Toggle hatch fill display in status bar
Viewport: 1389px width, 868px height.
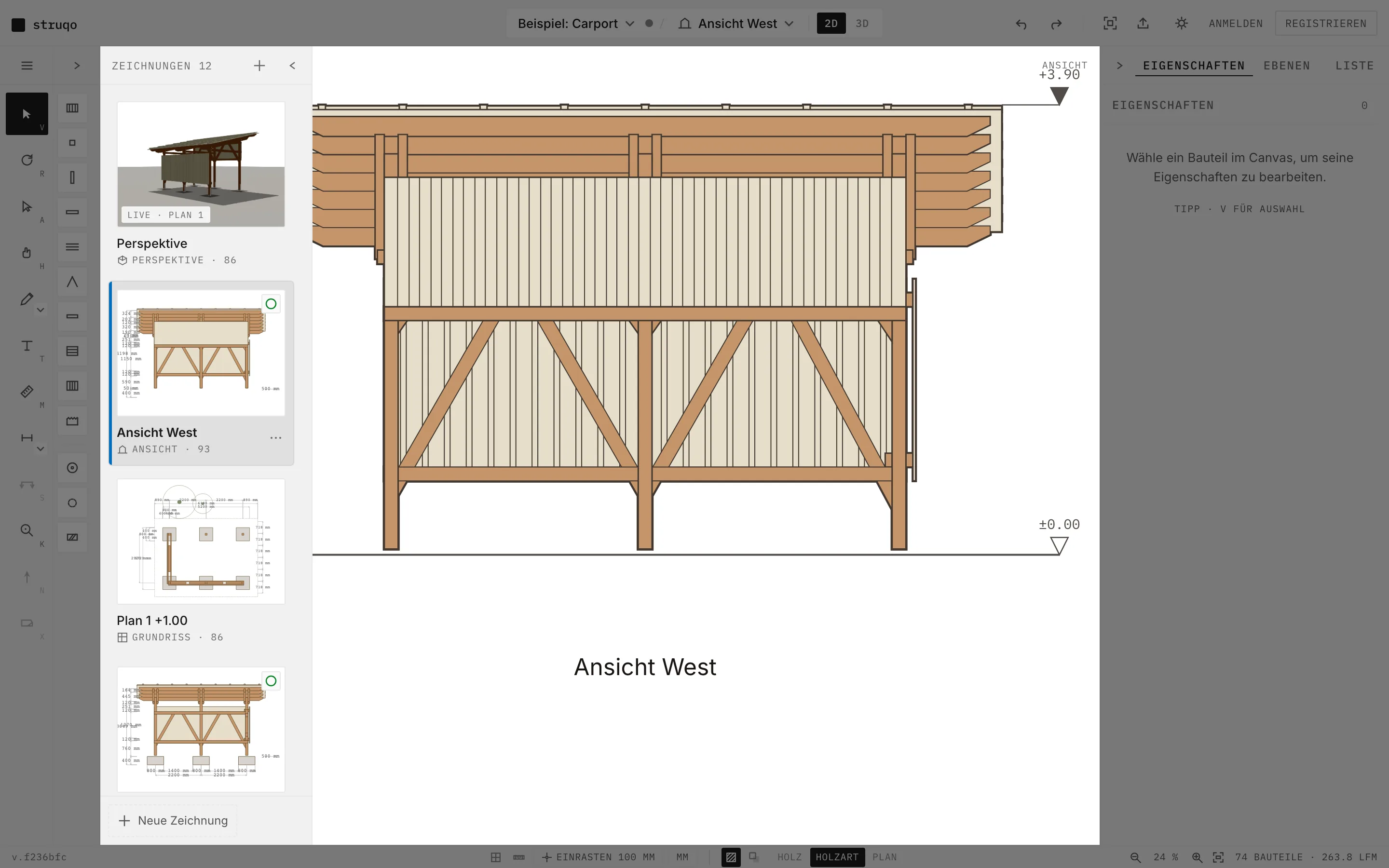731,857
